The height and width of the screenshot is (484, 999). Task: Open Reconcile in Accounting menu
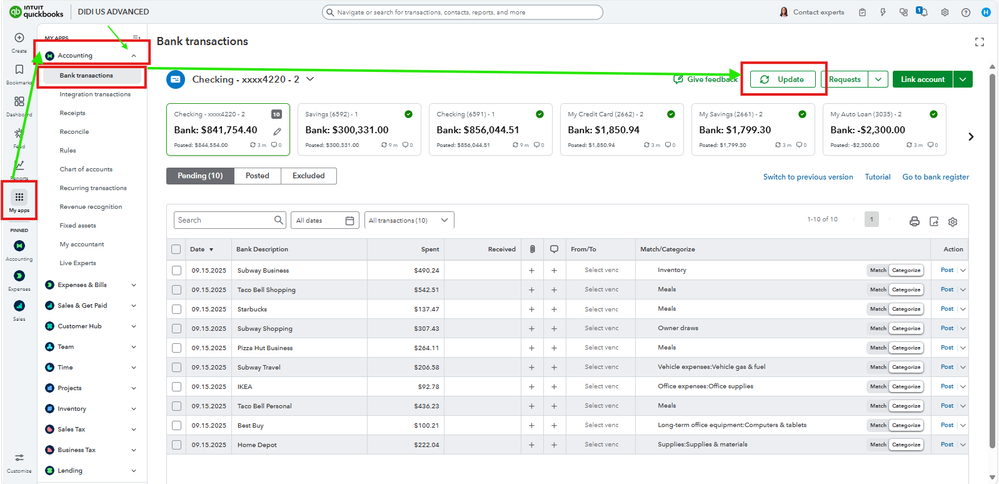pos(73,132)
